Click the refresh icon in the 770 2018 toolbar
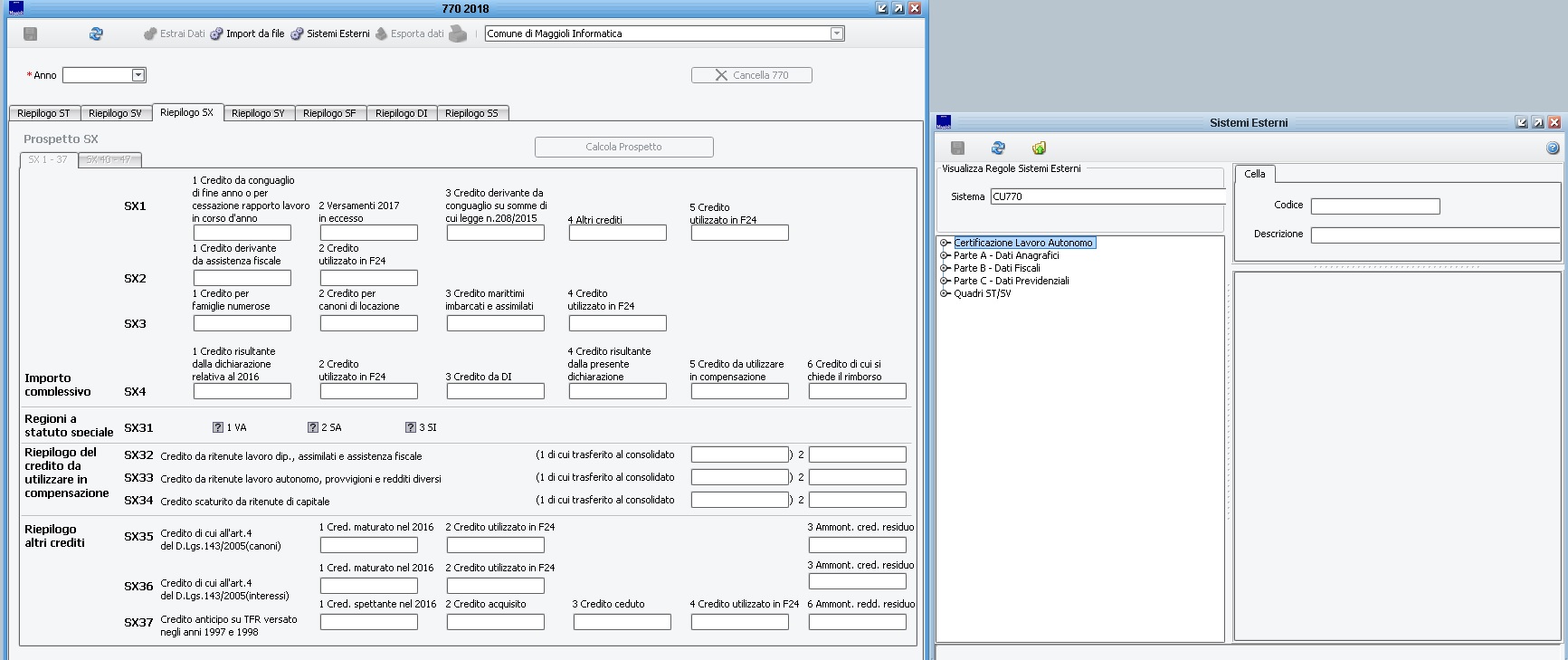This screenshot has width=1568, height=660. point(96,33)
